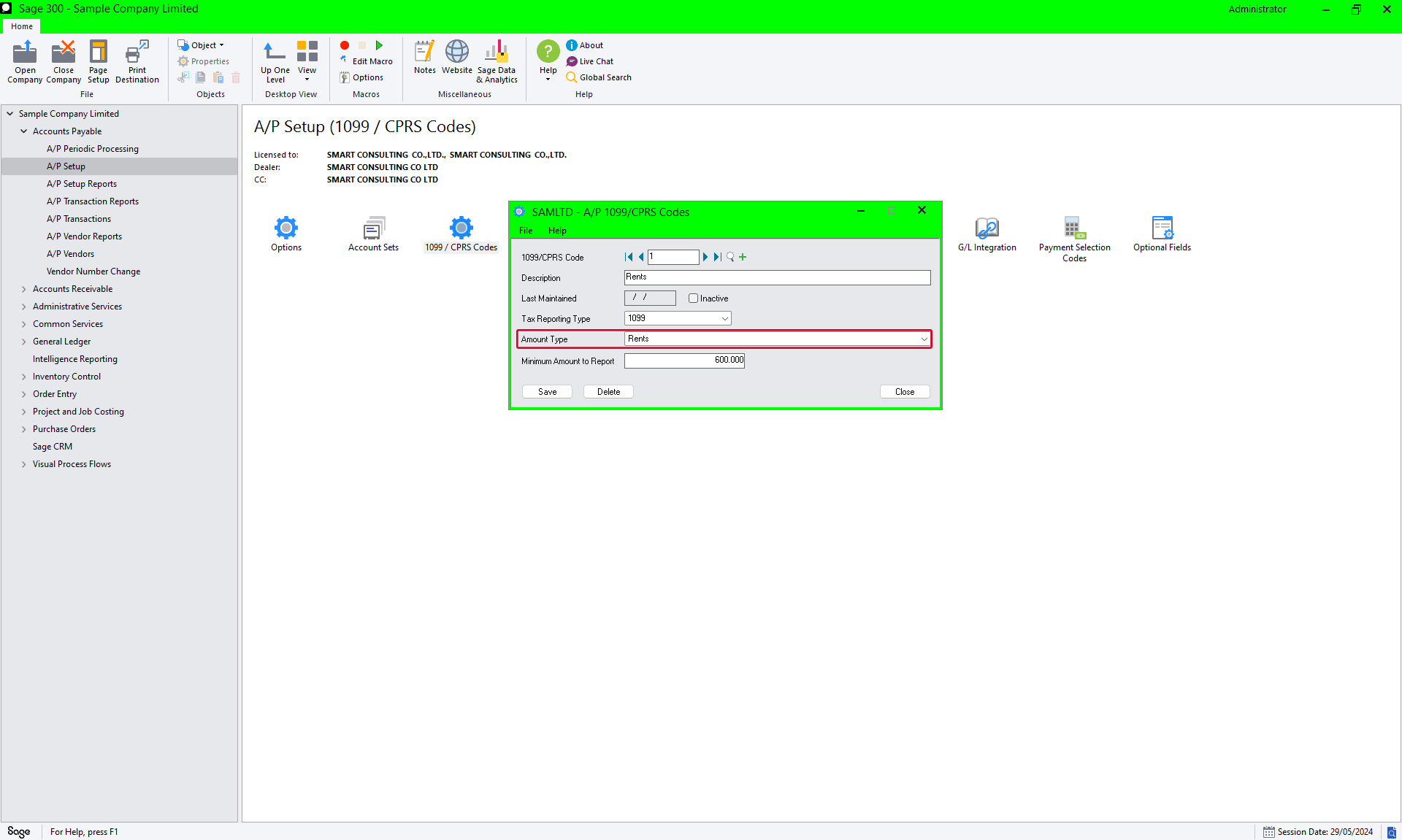Click Edit Macro
Screen dimensions: 1402x840
point(366,61)
